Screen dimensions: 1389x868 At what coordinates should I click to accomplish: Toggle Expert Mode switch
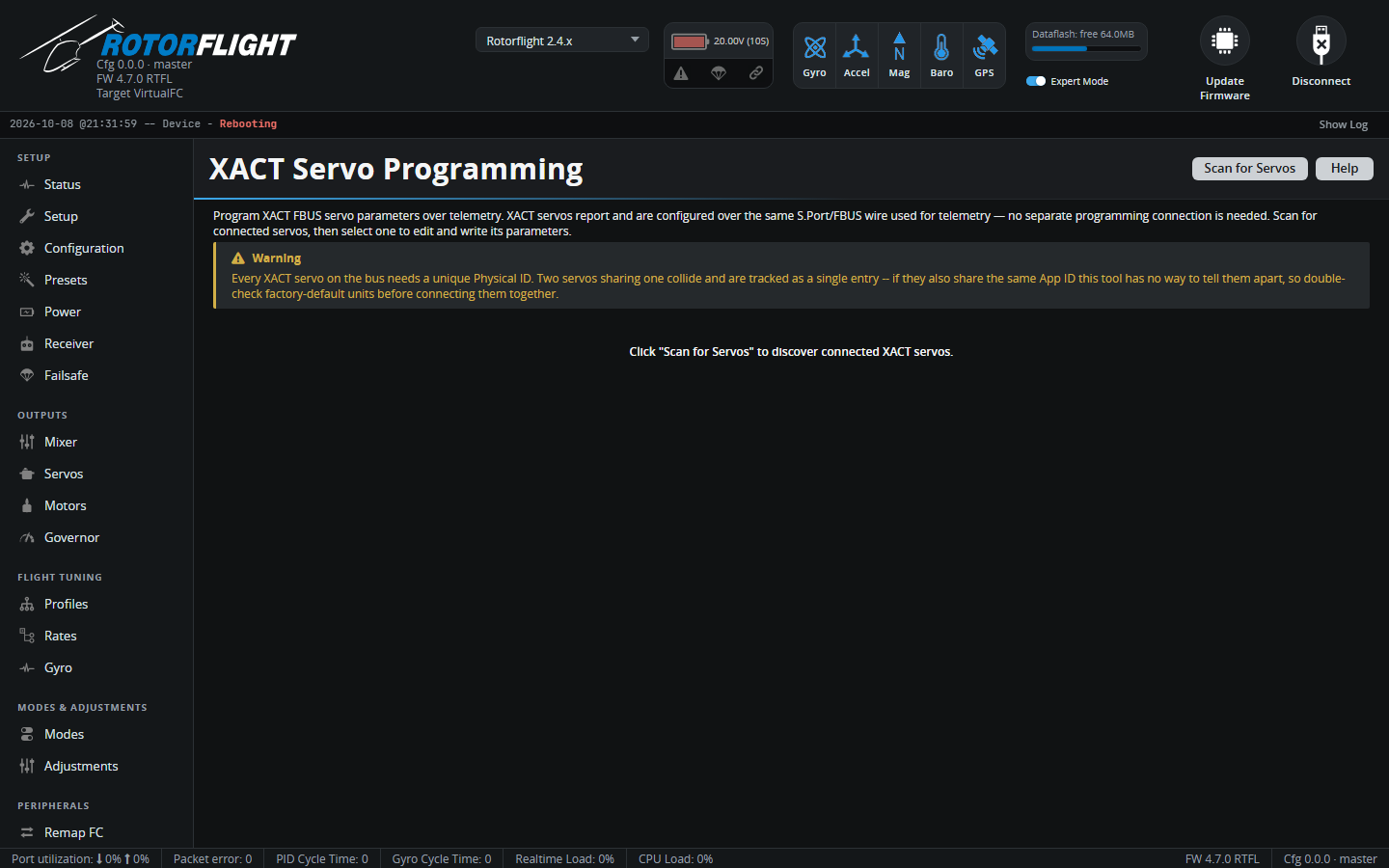point(1036,81)
